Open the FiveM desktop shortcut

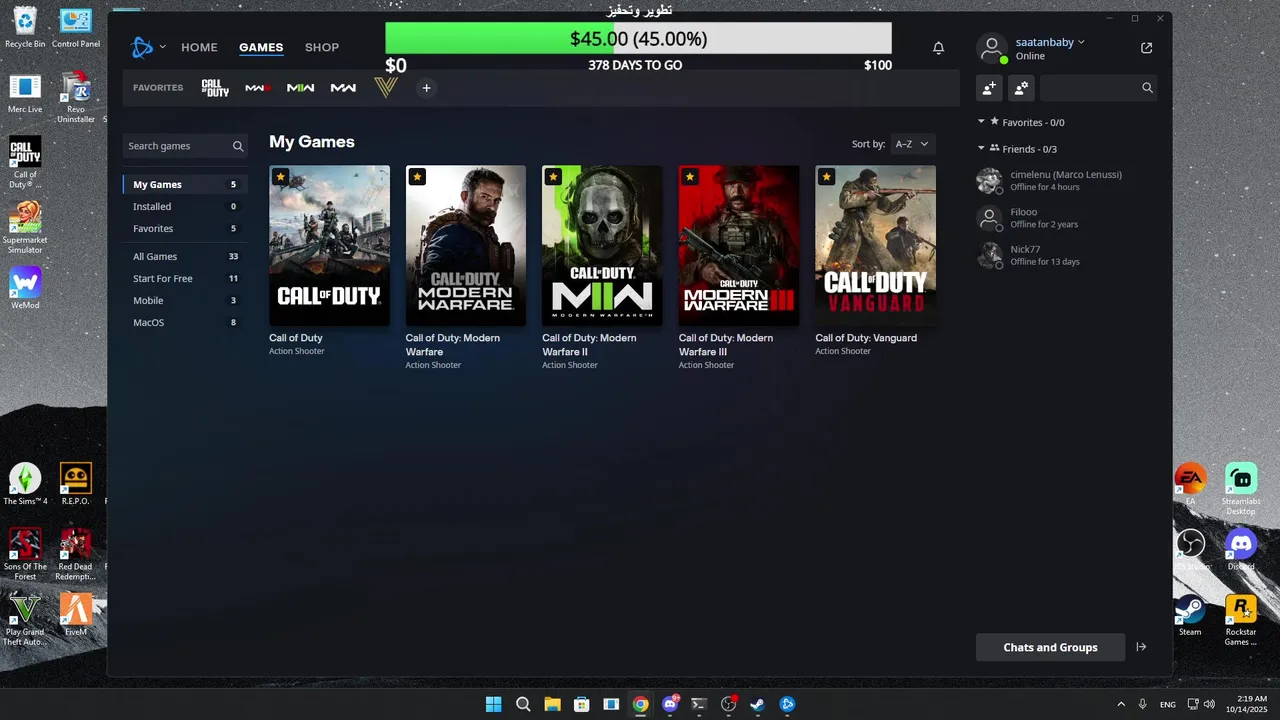(x=76, y=614)
